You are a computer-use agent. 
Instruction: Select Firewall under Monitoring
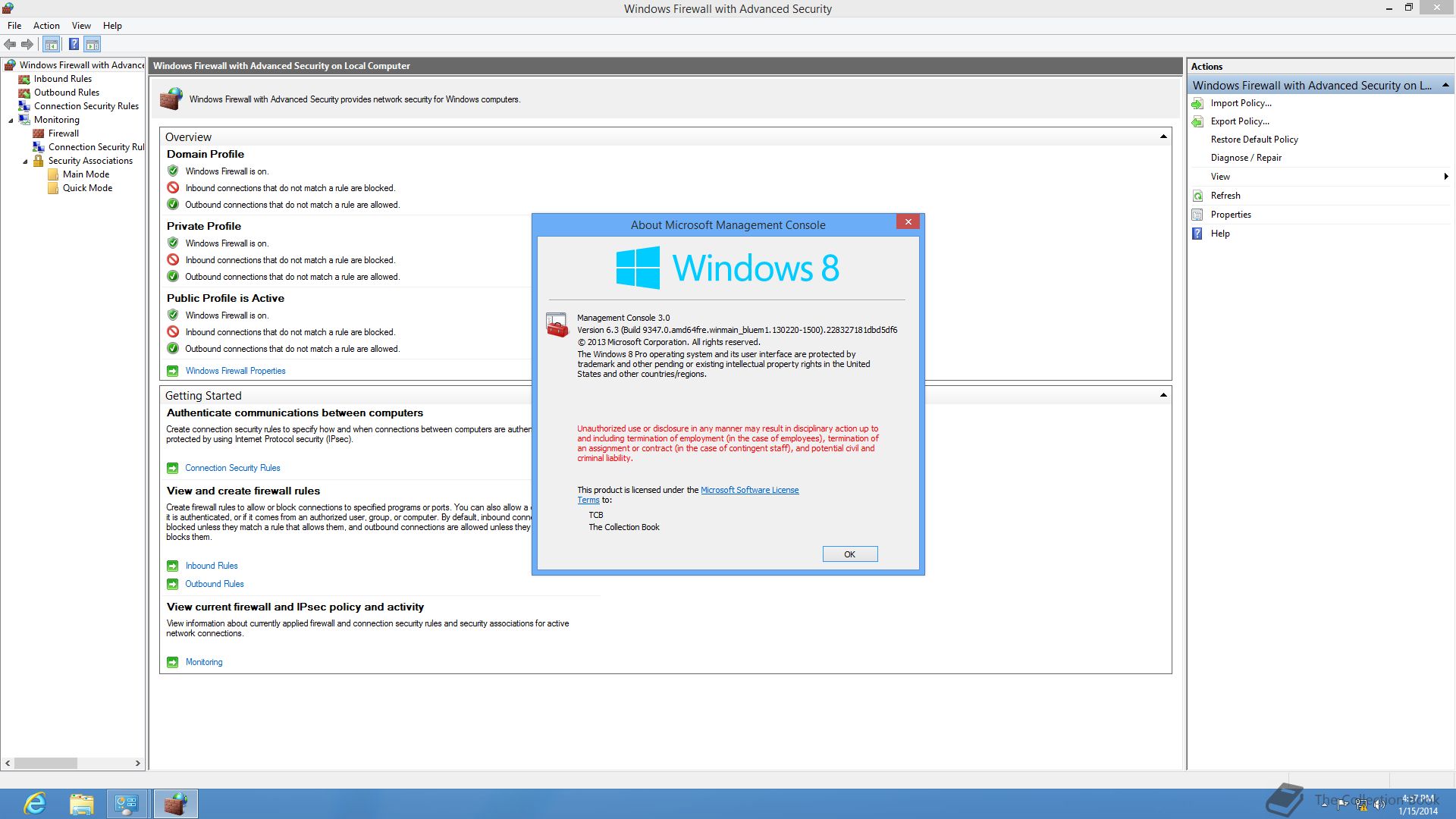tap(63, 133)
